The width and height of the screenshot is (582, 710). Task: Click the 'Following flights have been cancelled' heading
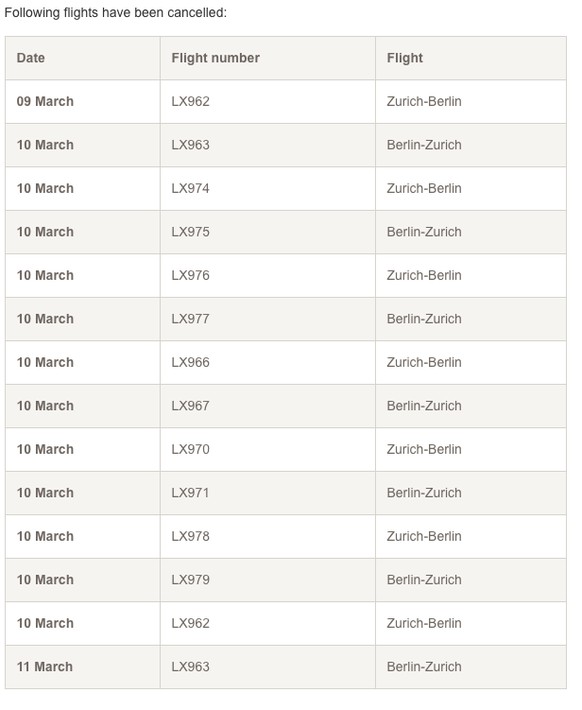(115, 13)
